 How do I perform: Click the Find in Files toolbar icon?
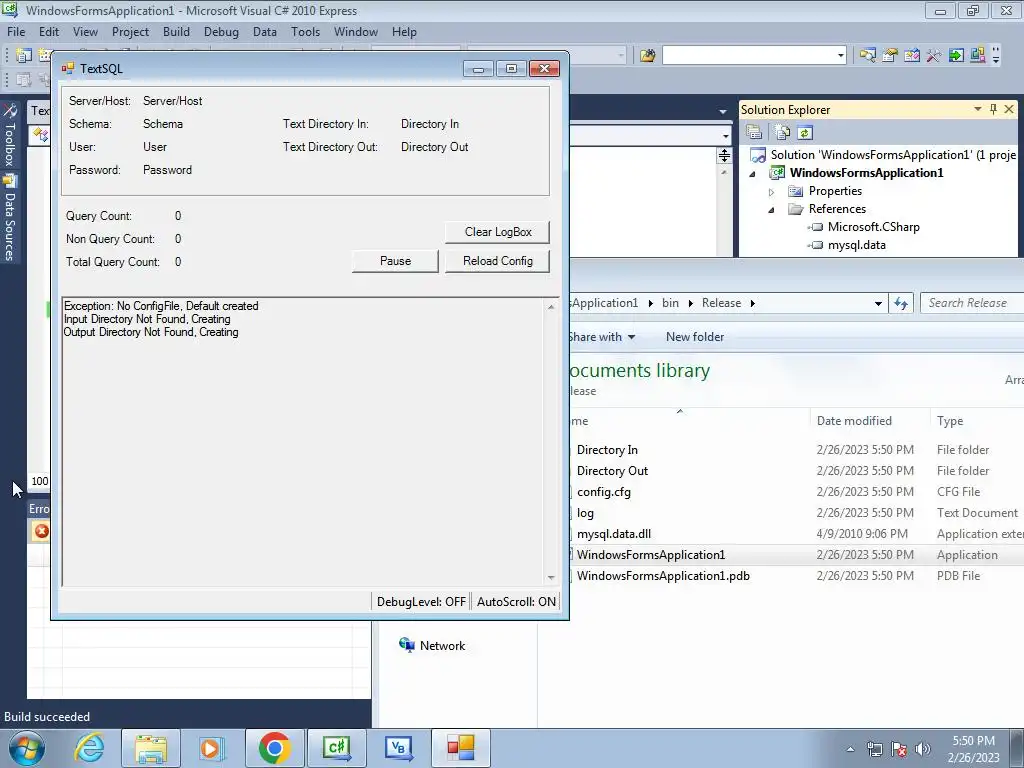647,56
